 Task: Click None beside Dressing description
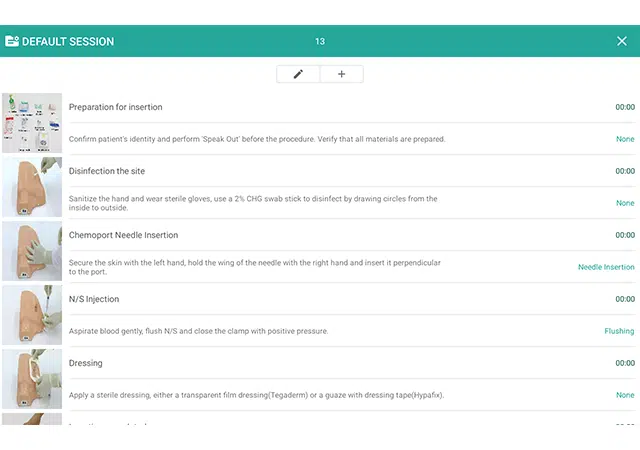coord(625,395)
